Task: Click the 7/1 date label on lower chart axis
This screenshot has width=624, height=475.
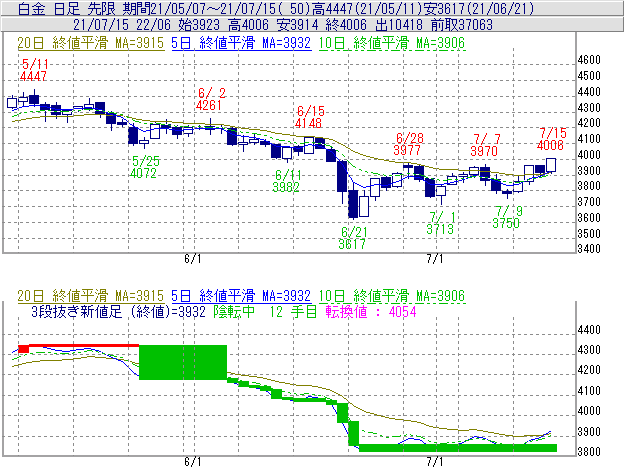Action: tap(435, 462)
